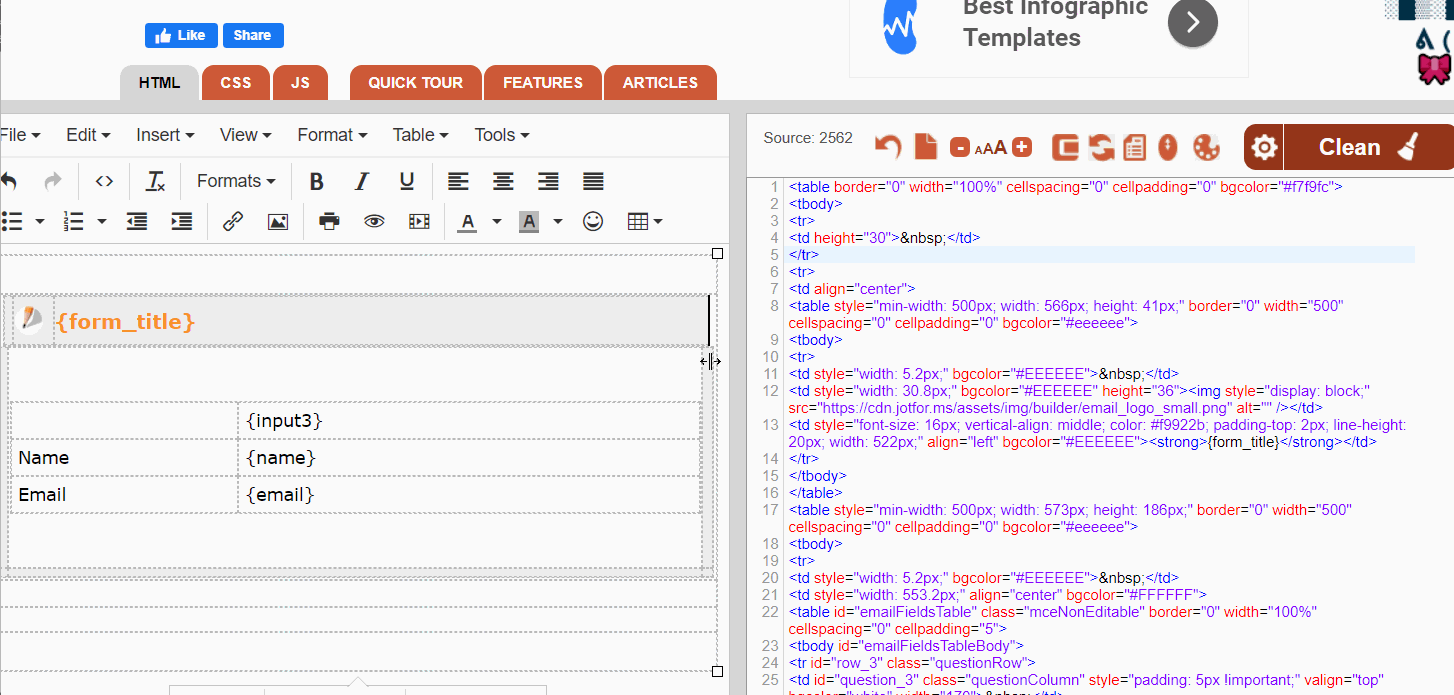Click the insert media film icon
This screenshot has width=1454, height=695.
pyautogui.click(x=419, y=221)
